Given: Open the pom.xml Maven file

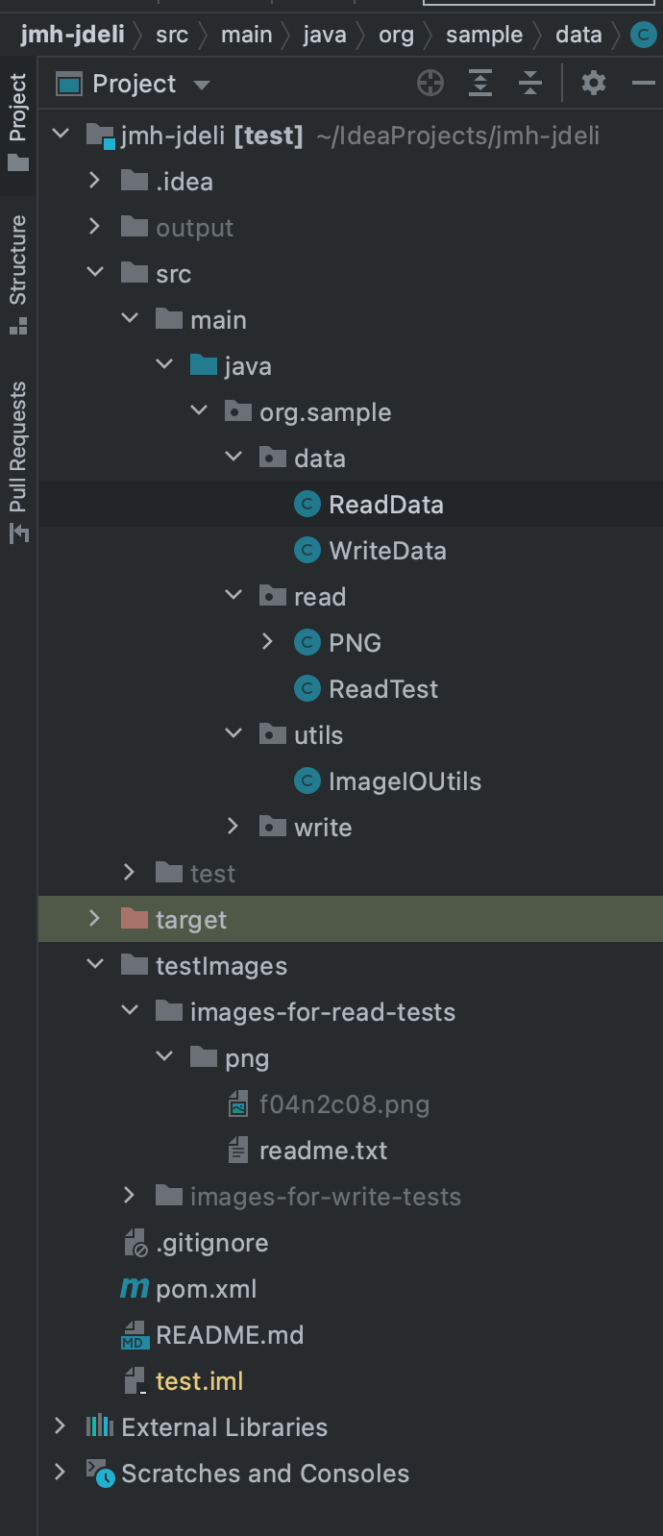Looking at the screenshot, I should pos(206,1289).
